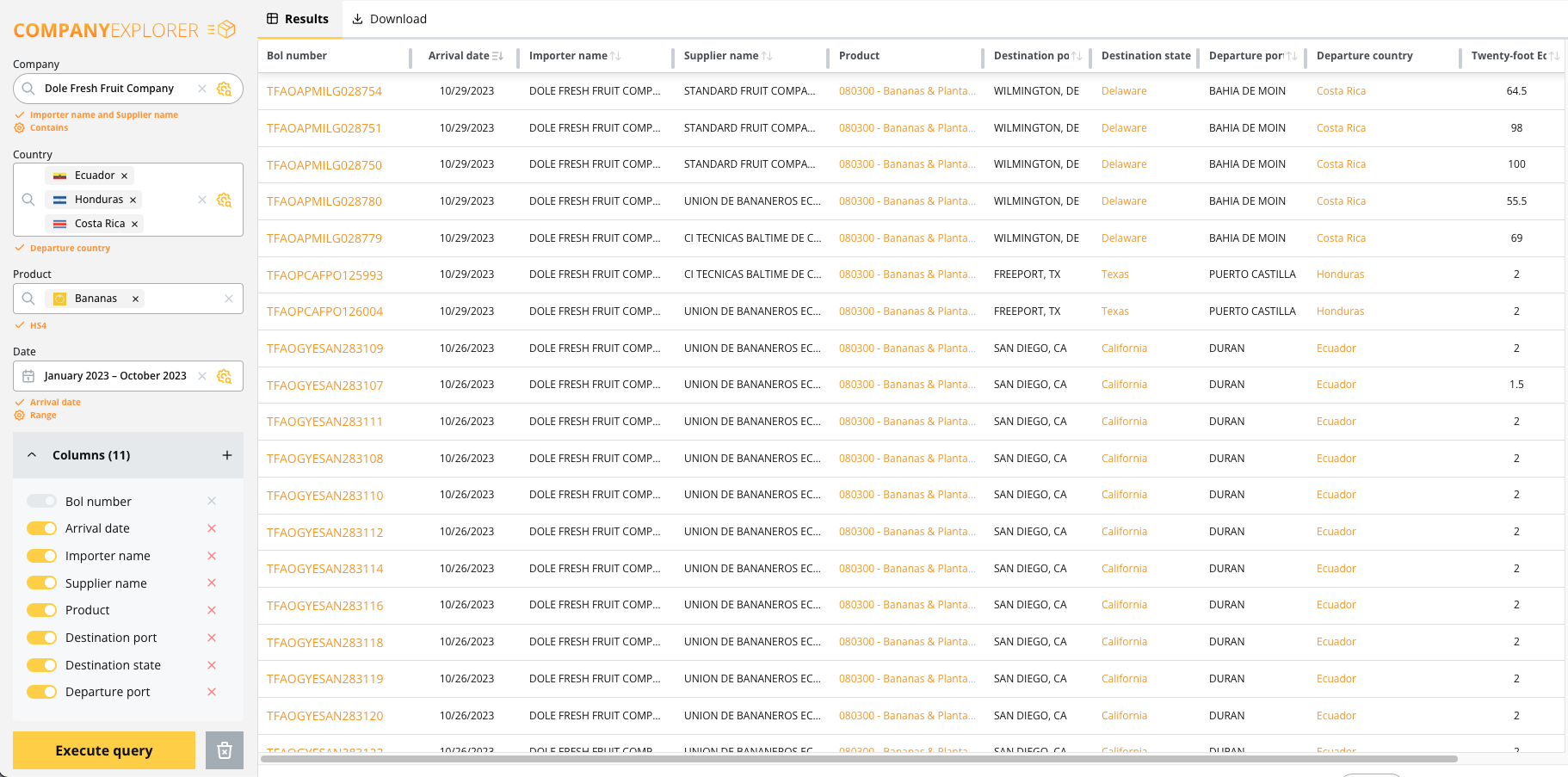Open the Company filter settings gear
Image resolution: width=1568 pixels, height=777 pixels.
point(225,89)
